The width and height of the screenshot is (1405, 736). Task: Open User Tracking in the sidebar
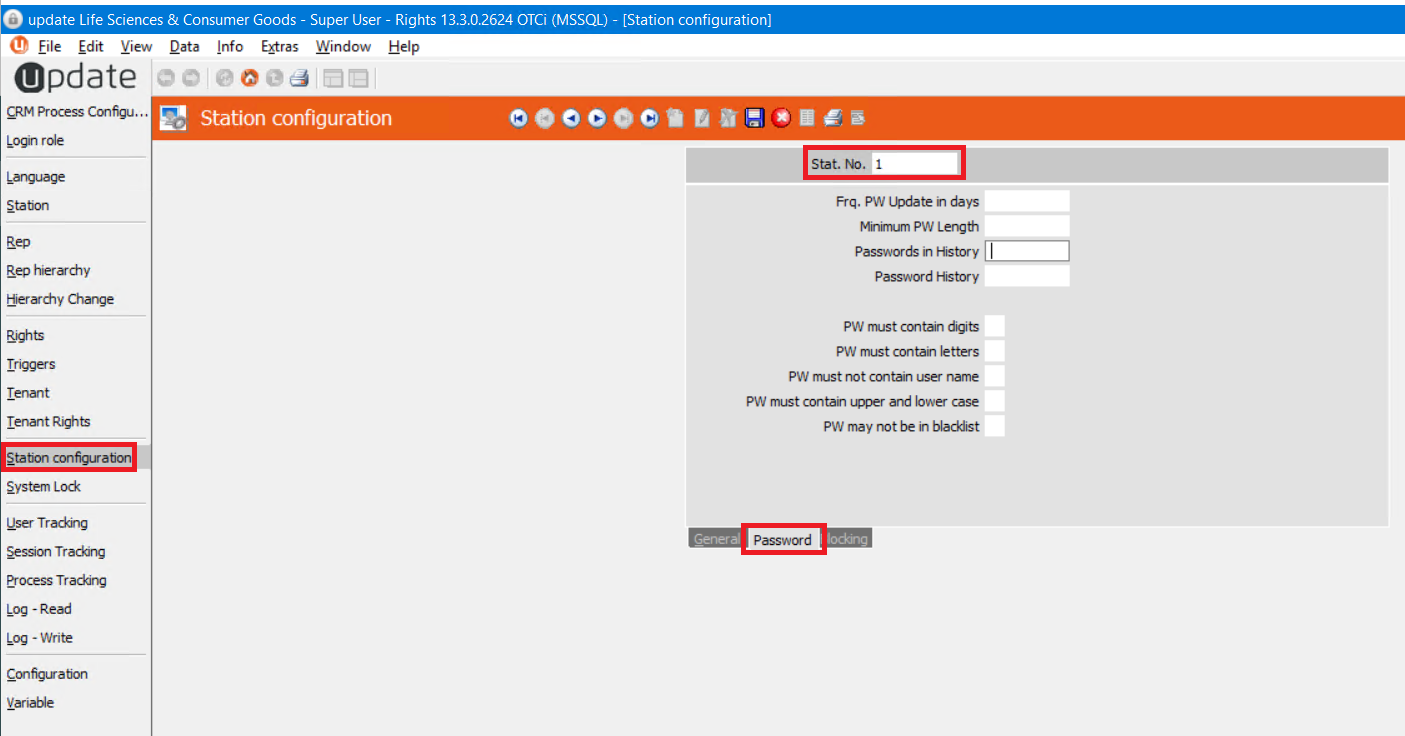47,523
